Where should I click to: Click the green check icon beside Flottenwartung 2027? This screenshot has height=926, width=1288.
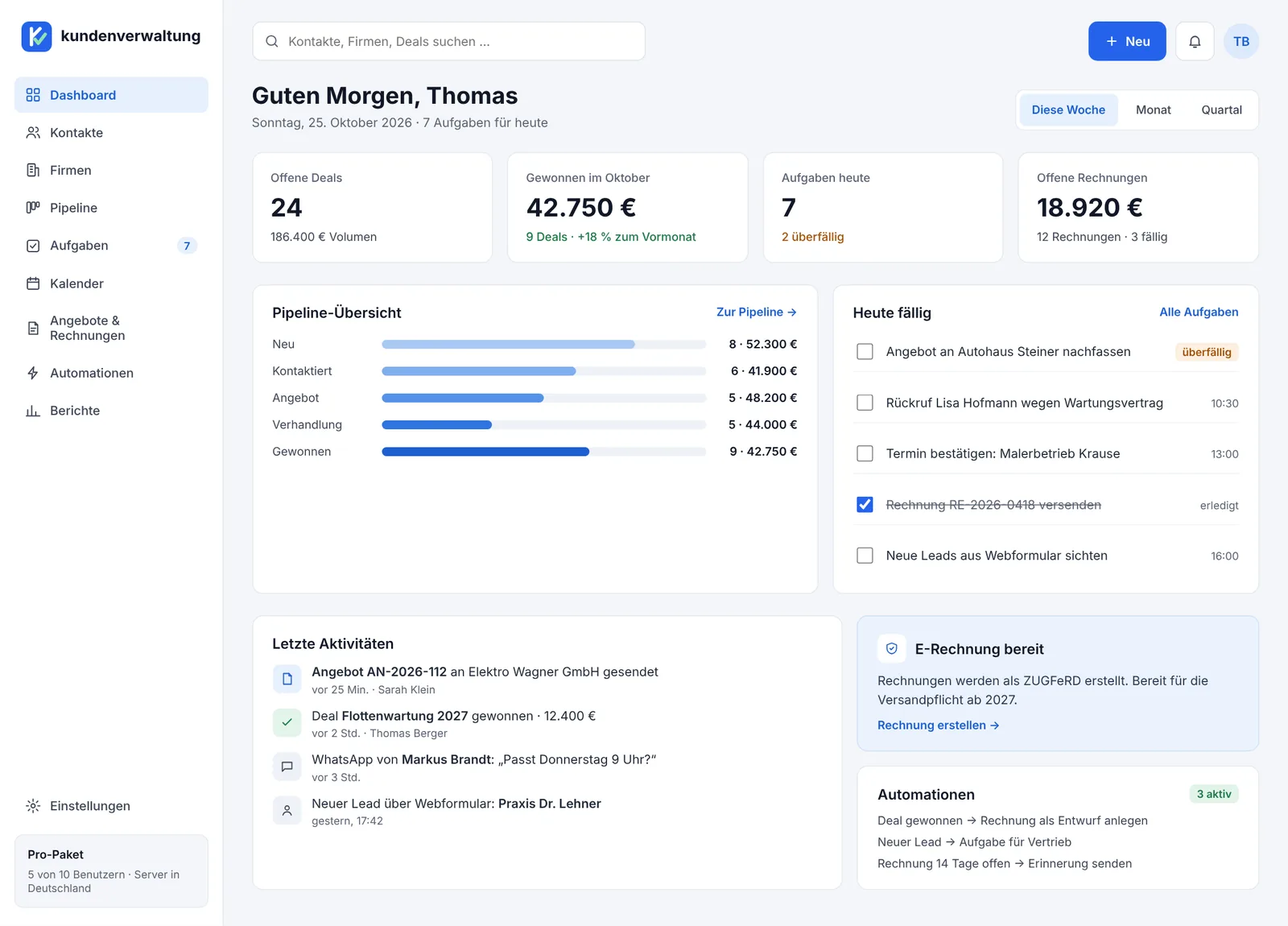tap(287, 723)
